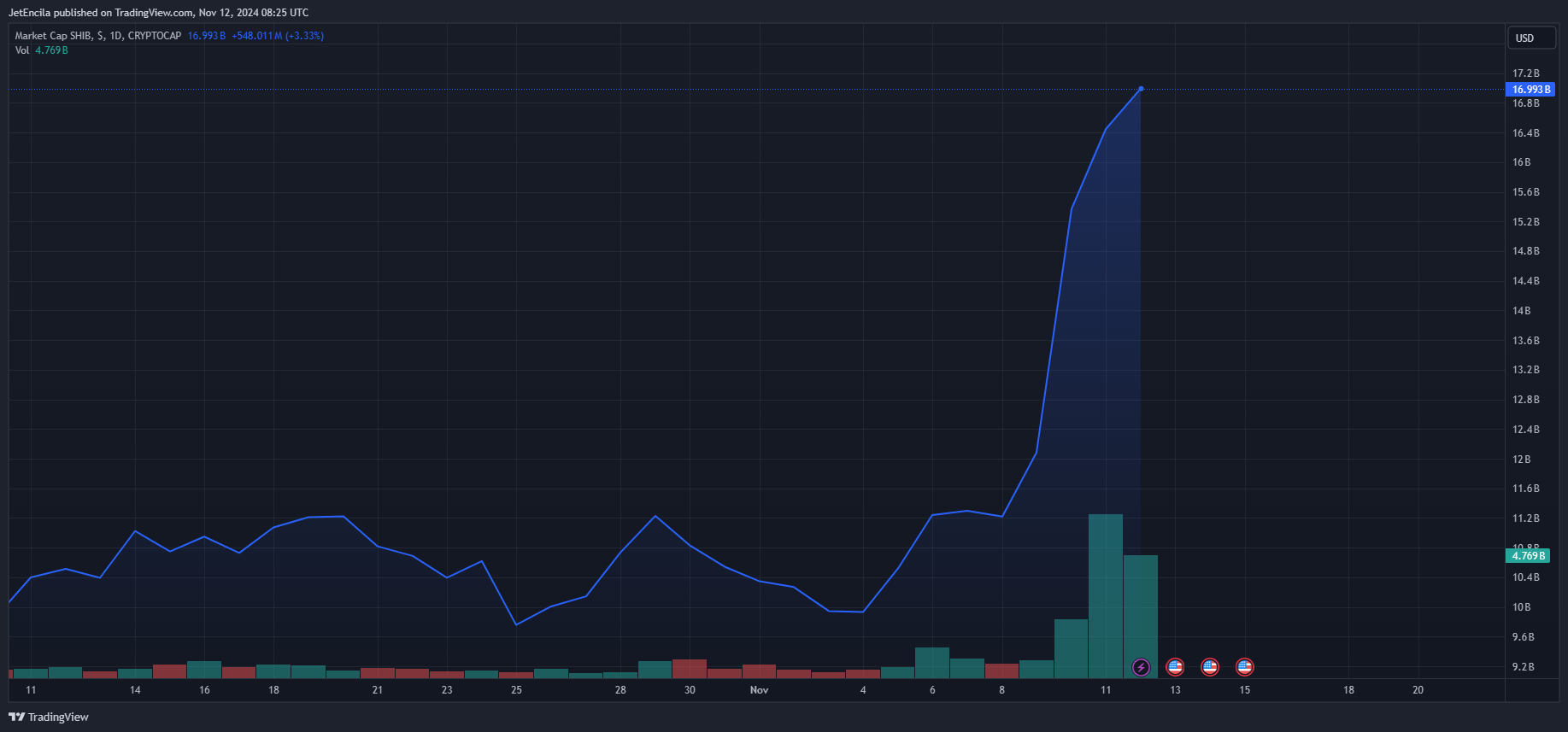The width and height of the screenshot is (1568, 732).
Task: Click the CRYPTOCAP exchange name in legend
Action: tap(155, 36)
